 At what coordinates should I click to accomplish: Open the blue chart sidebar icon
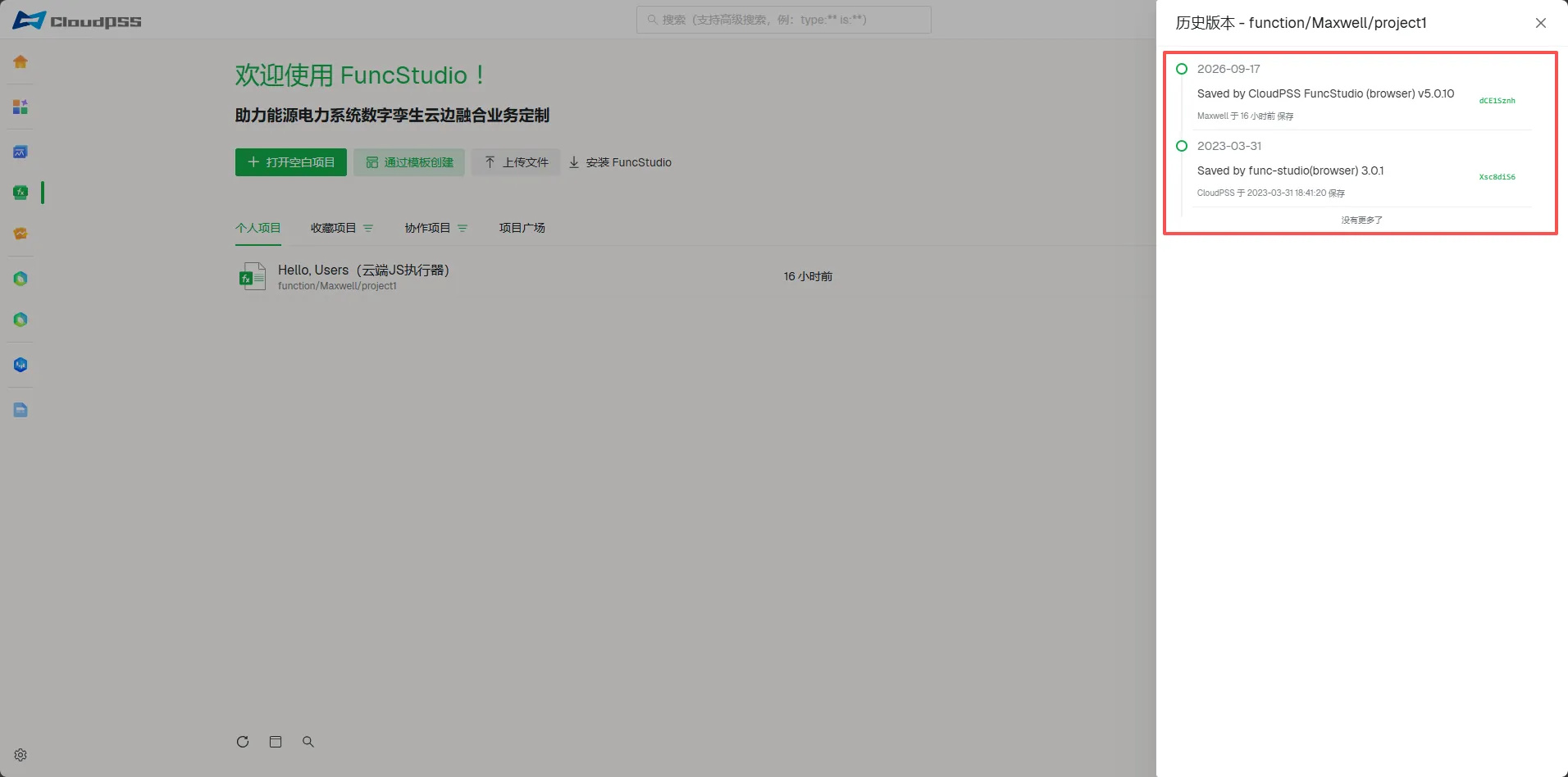coord(21,152)
